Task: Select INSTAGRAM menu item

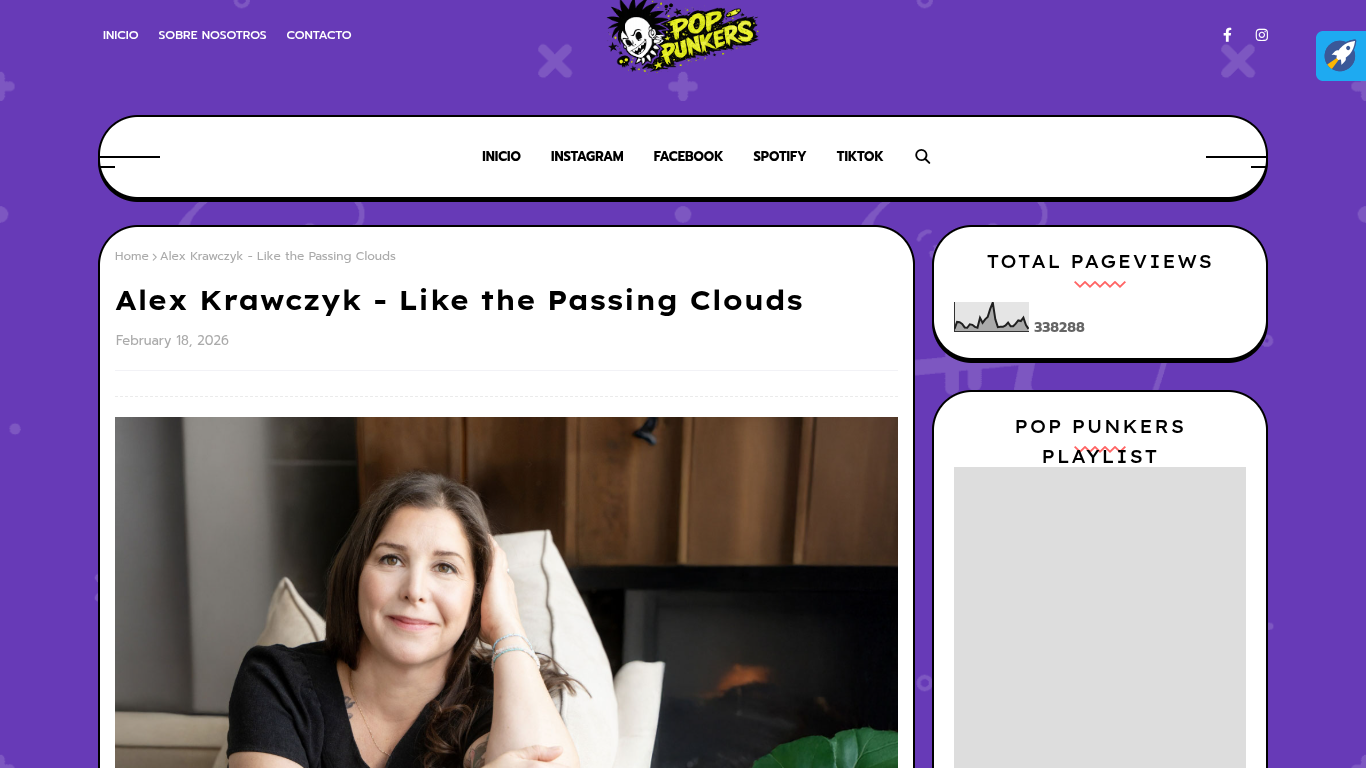Action: (587, 156)
